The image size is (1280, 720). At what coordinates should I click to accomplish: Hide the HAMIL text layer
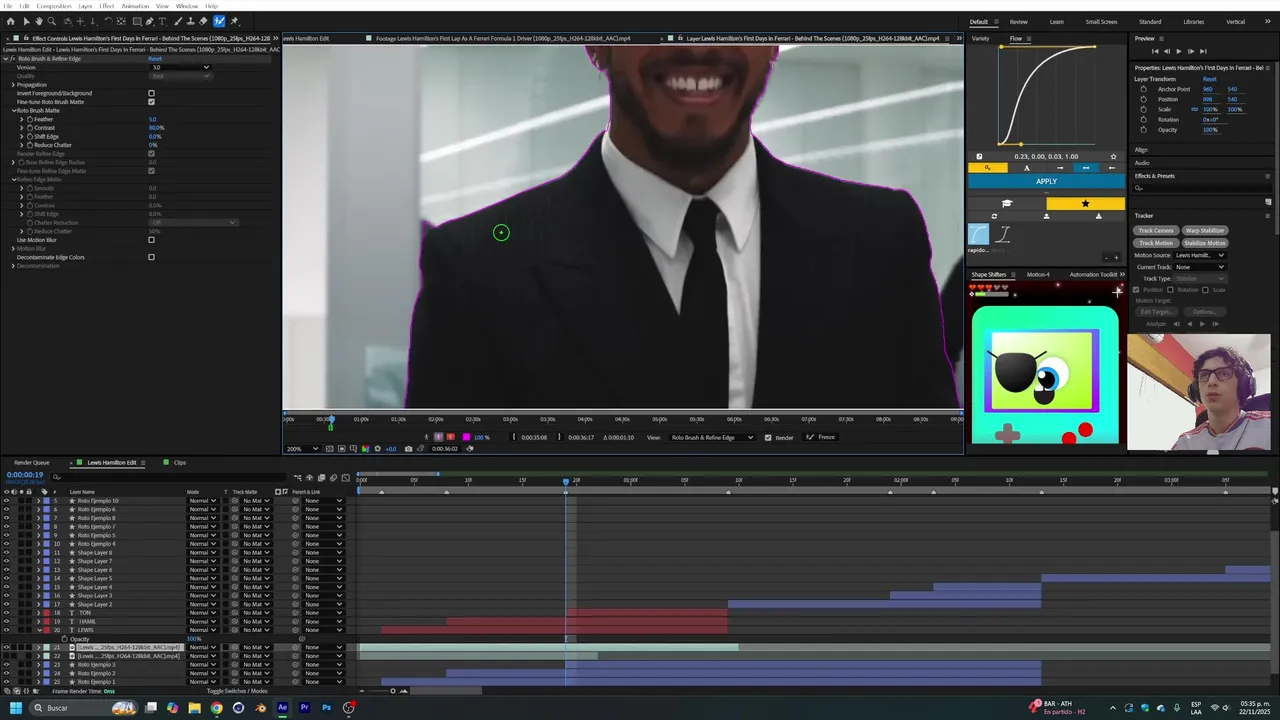tap(6, 622)
